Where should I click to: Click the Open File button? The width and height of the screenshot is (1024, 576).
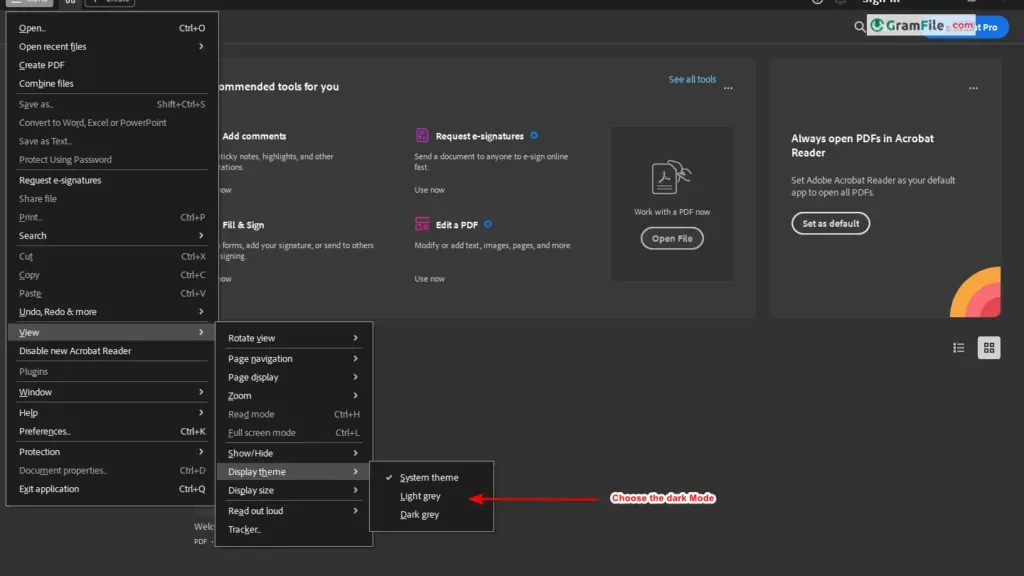(x=671, y=238)
